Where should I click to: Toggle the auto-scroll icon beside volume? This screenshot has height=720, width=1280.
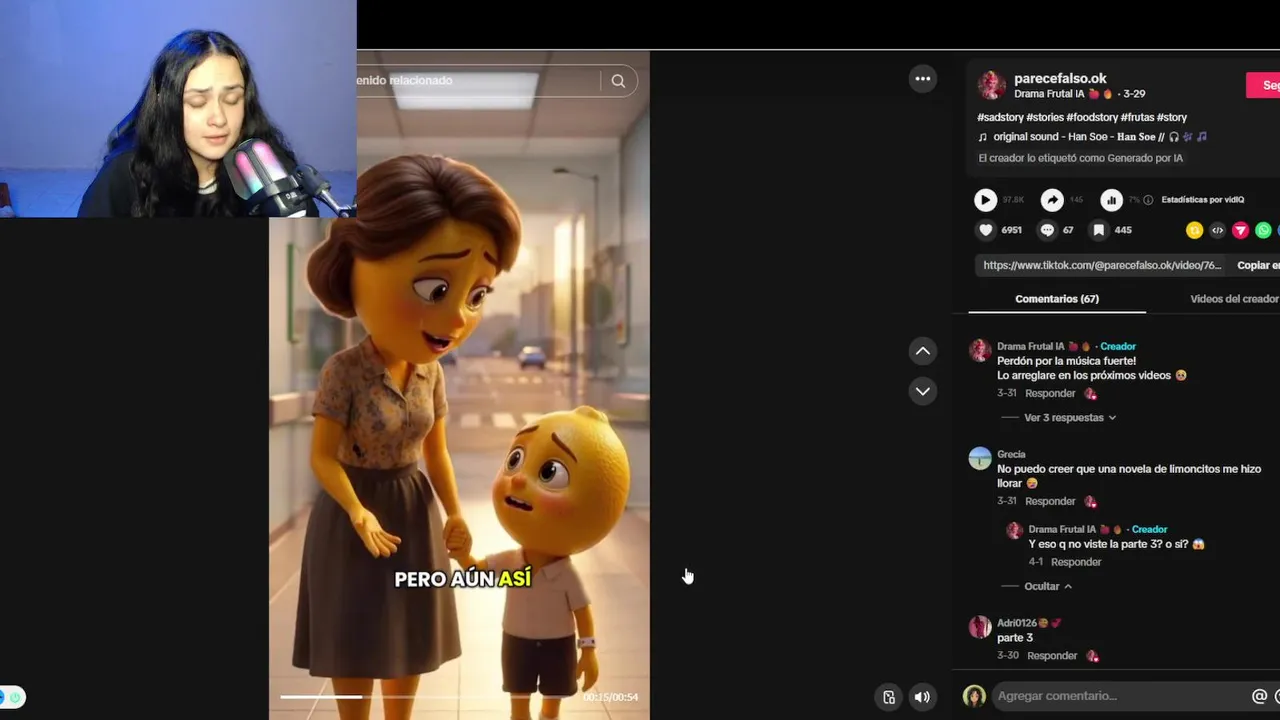coord(888,697)
